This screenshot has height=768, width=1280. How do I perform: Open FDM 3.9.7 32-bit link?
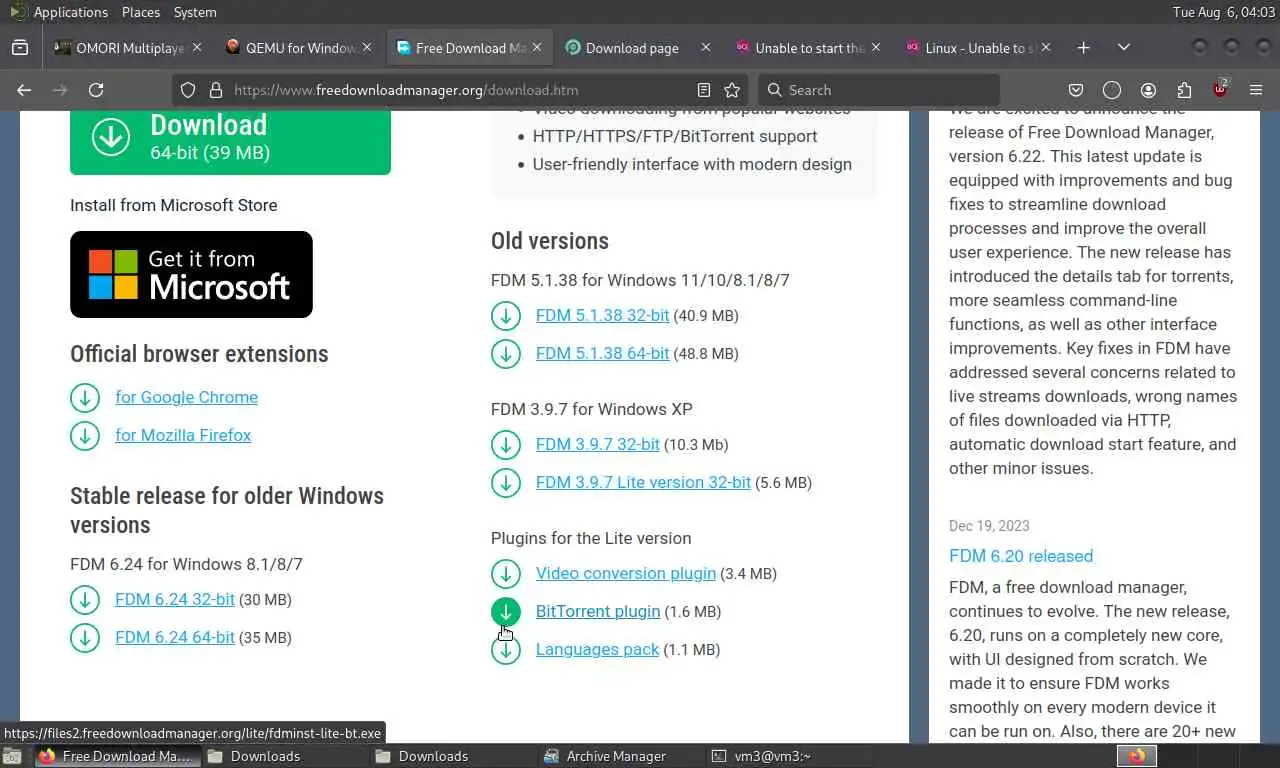coord(598,444)
